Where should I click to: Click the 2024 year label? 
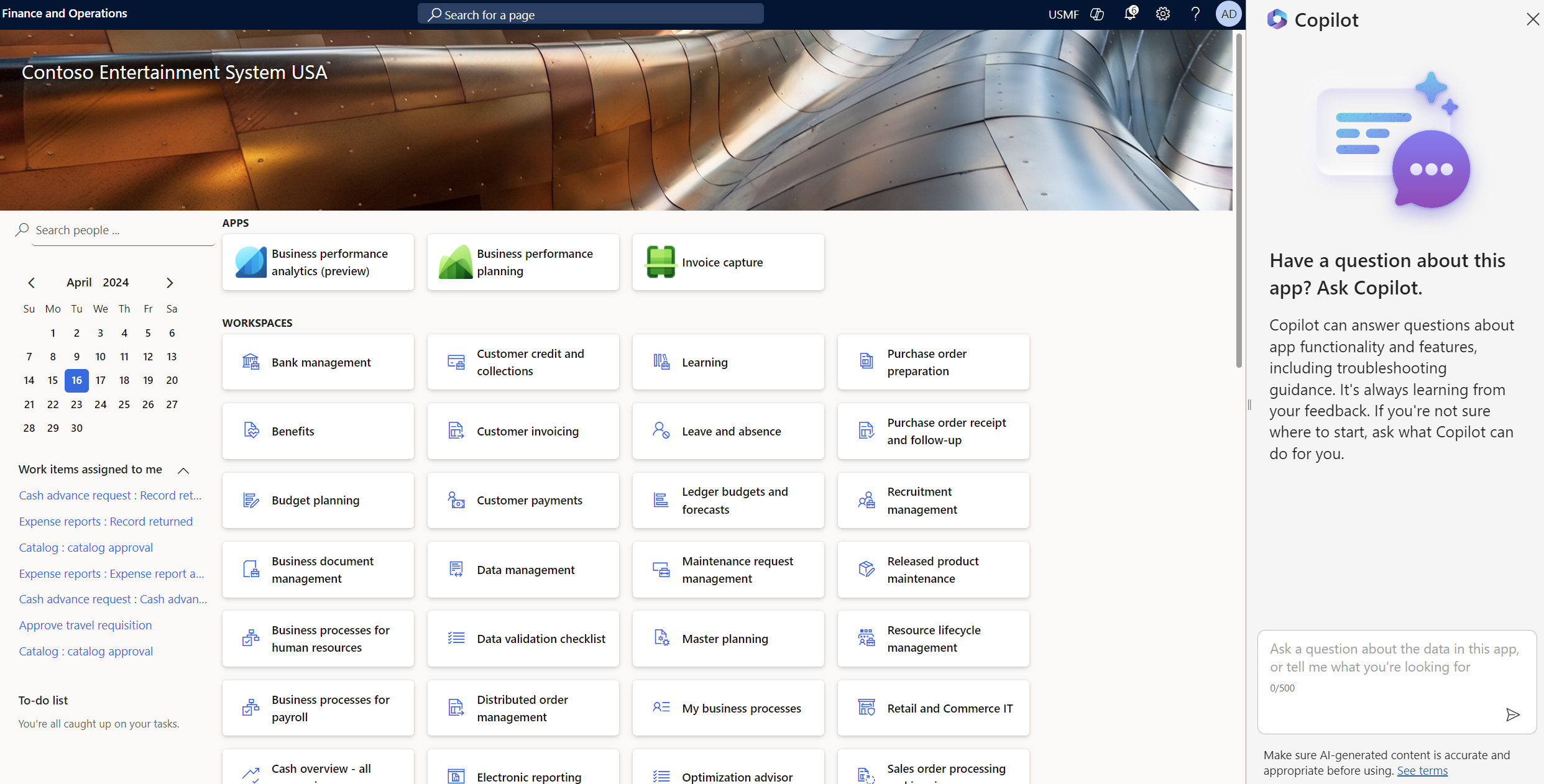116,282
